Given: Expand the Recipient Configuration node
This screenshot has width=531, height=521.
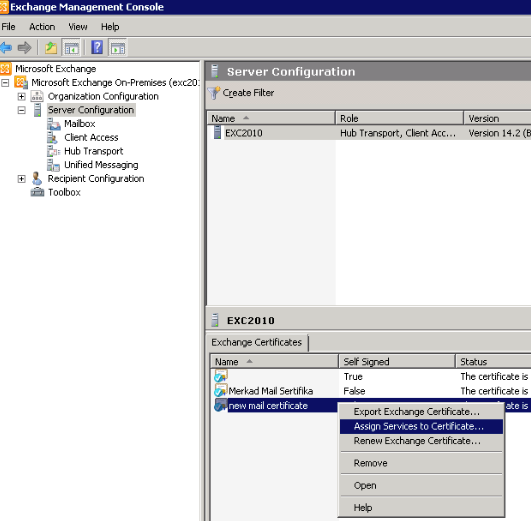Looking at the screenshot, I should [x=21, y=179].
